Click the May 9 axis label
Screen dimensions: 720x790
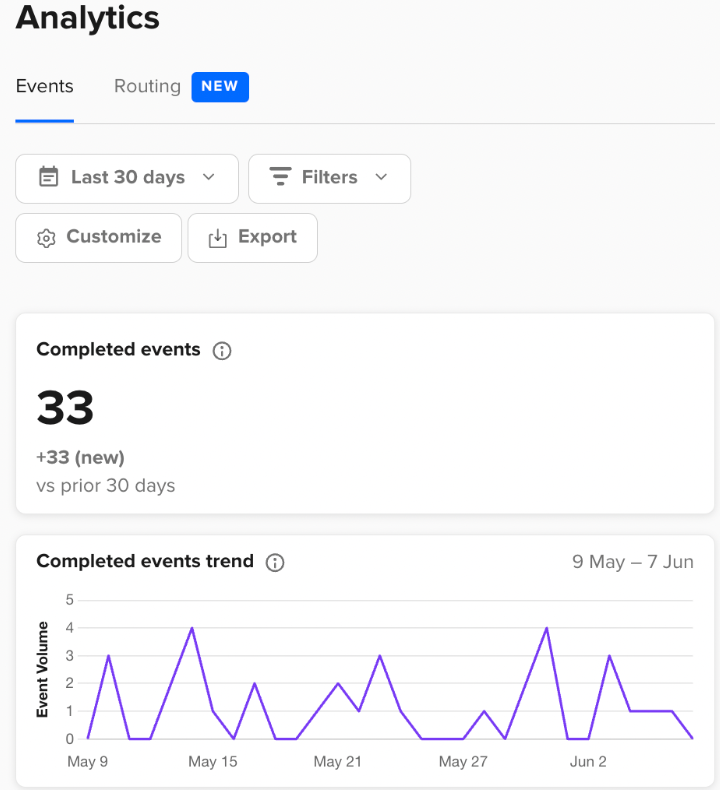point(88,761)
